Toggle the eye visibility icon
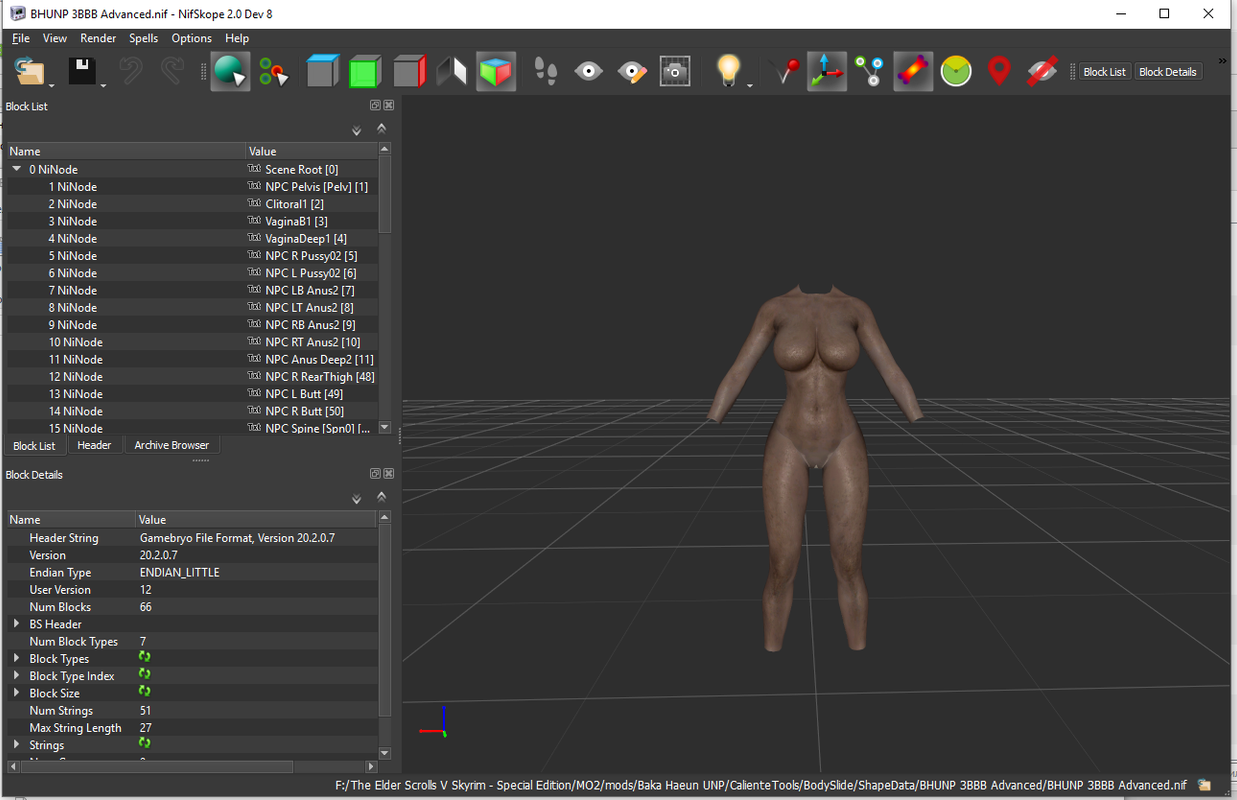The width and height of the screenshot is (1237, 800). click(x=589, y=72)
